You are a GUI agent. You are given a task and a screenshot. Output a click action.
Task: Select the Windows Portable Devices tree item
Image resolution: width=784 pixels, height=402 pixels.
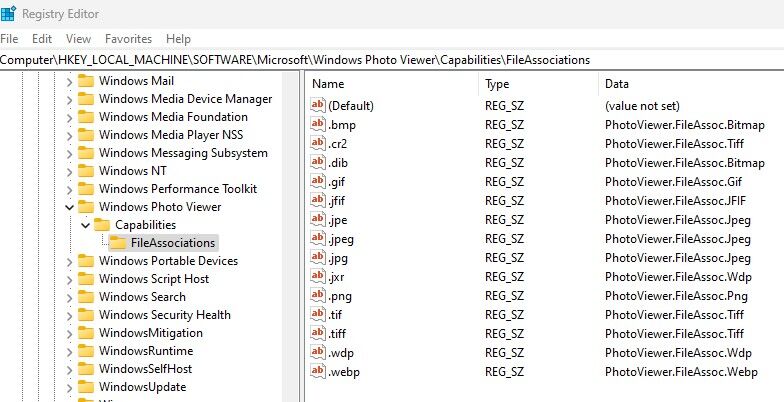coord(168,261)
